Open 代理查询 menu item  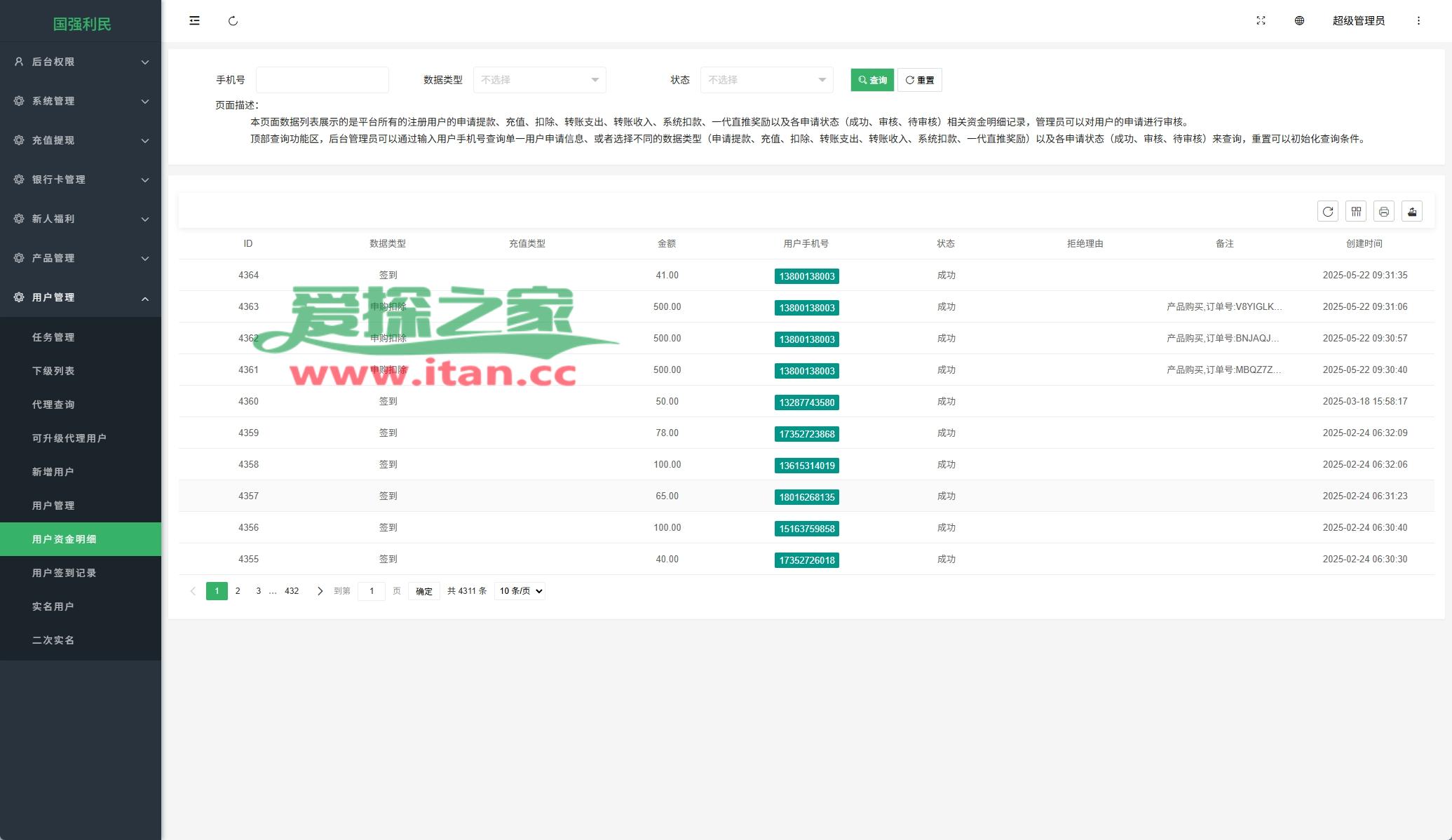tap(53, 405)
